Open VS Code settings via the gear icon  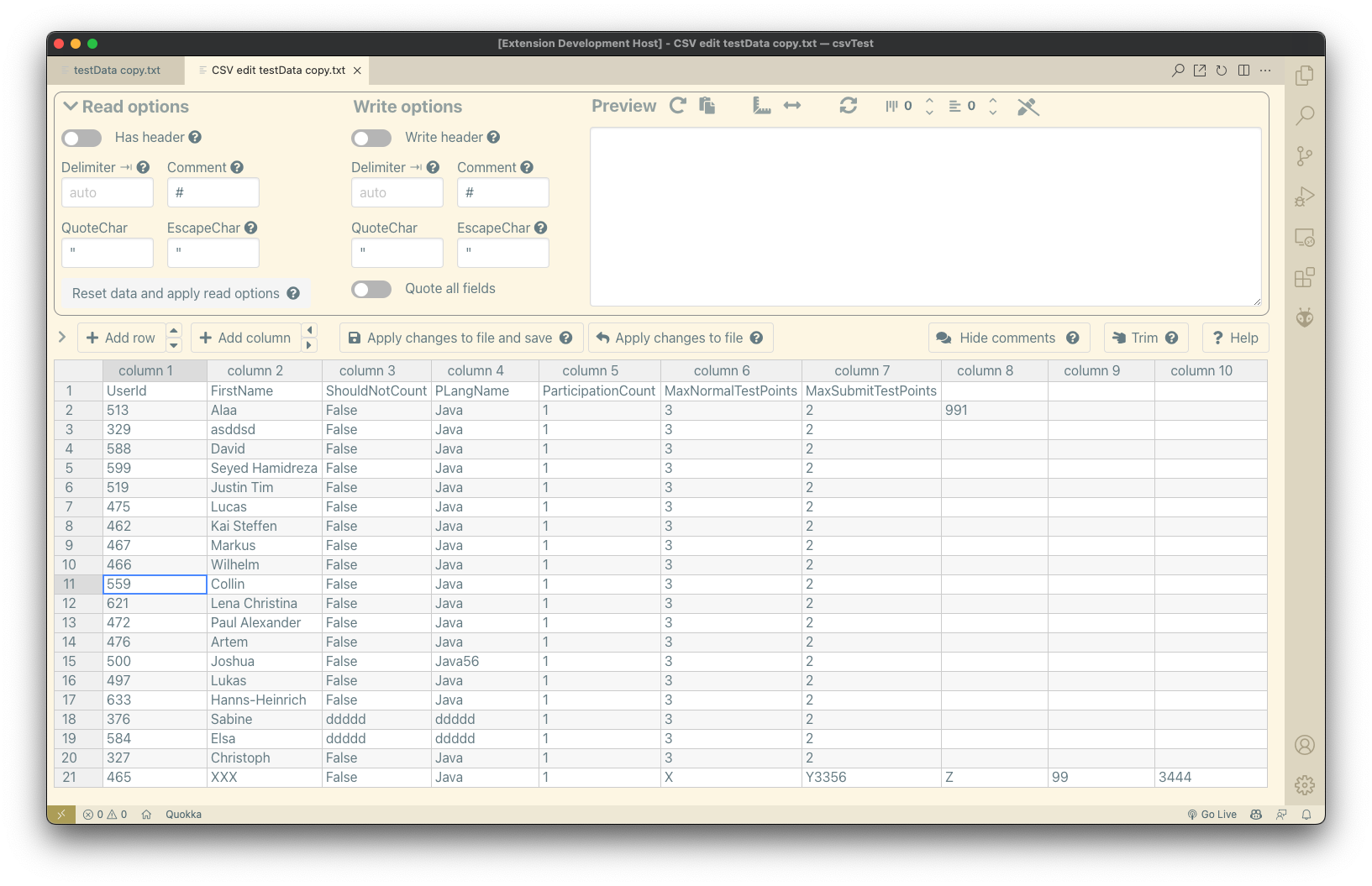pos(1305,785)
